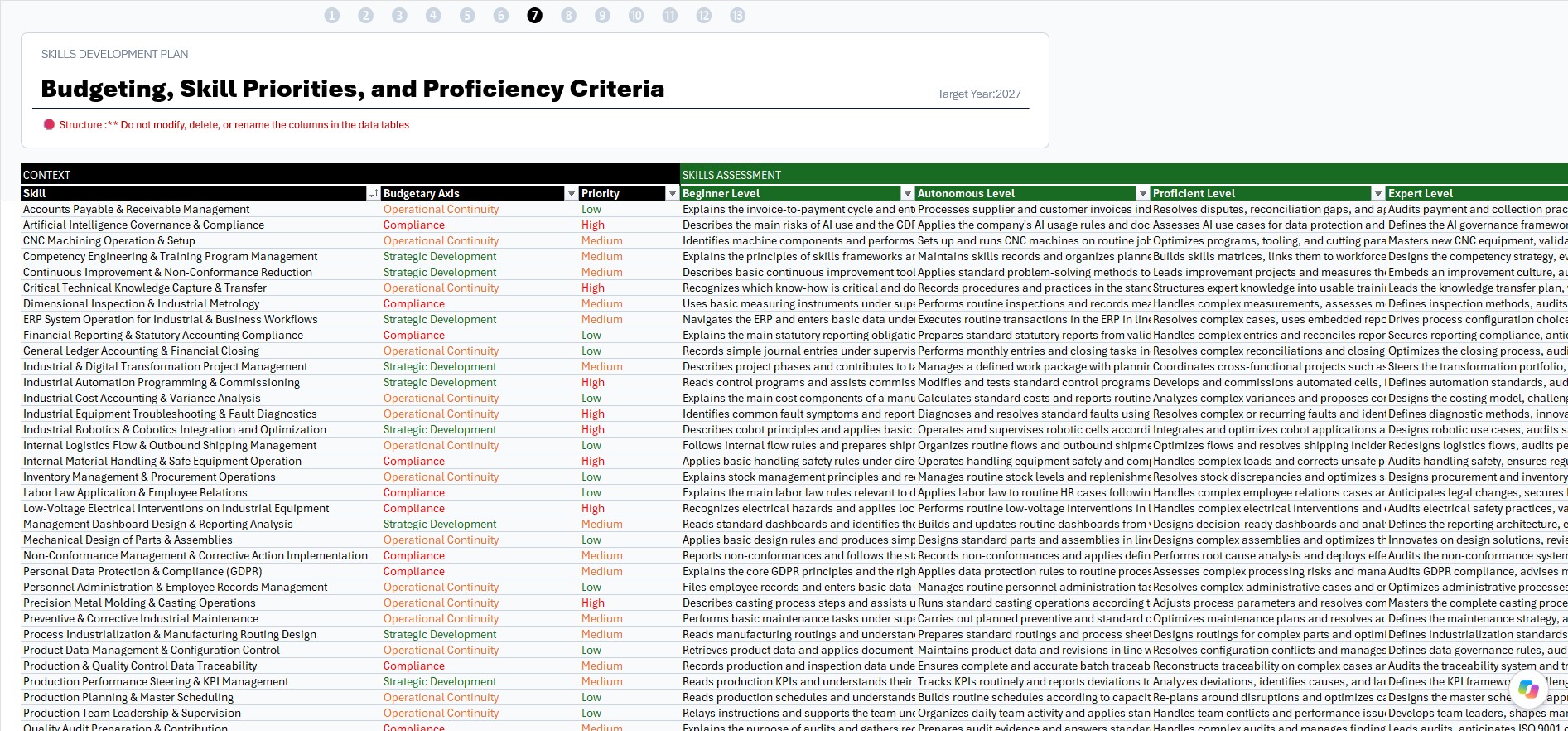1568x731 pixels.
Task: Click navigation circle number 6
Action: (501, 16)
